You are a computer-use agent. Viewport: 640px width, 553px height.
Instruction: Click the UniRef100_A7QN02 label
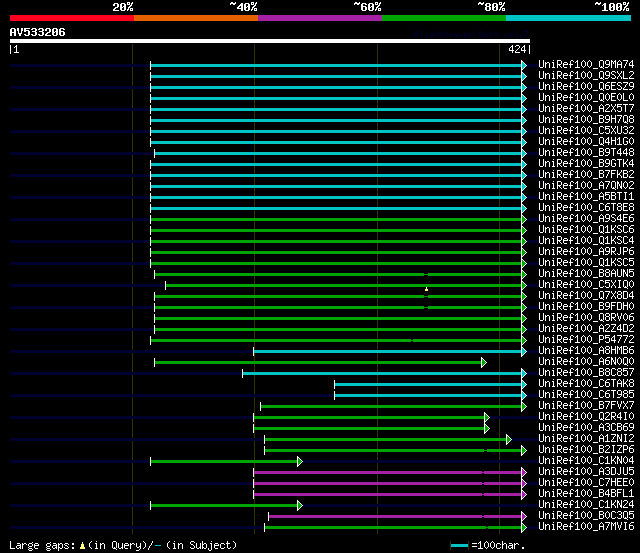pos(586,186)
